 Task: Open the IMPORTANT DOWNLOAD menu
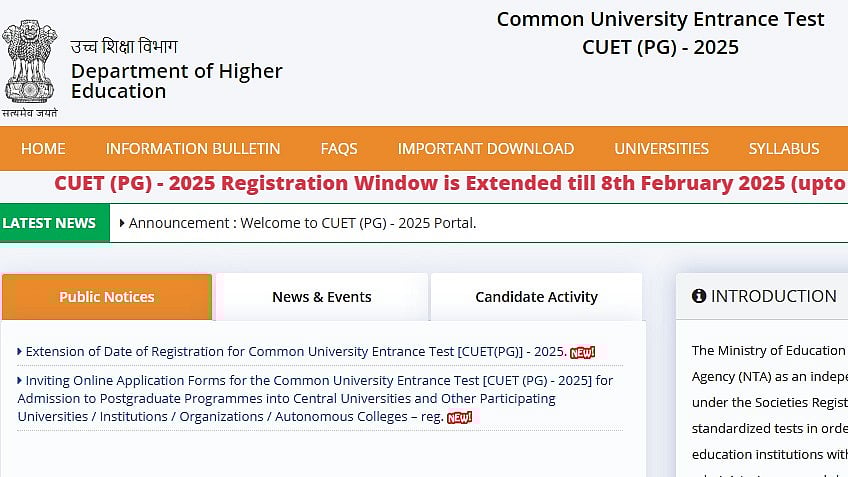[486, 149]
